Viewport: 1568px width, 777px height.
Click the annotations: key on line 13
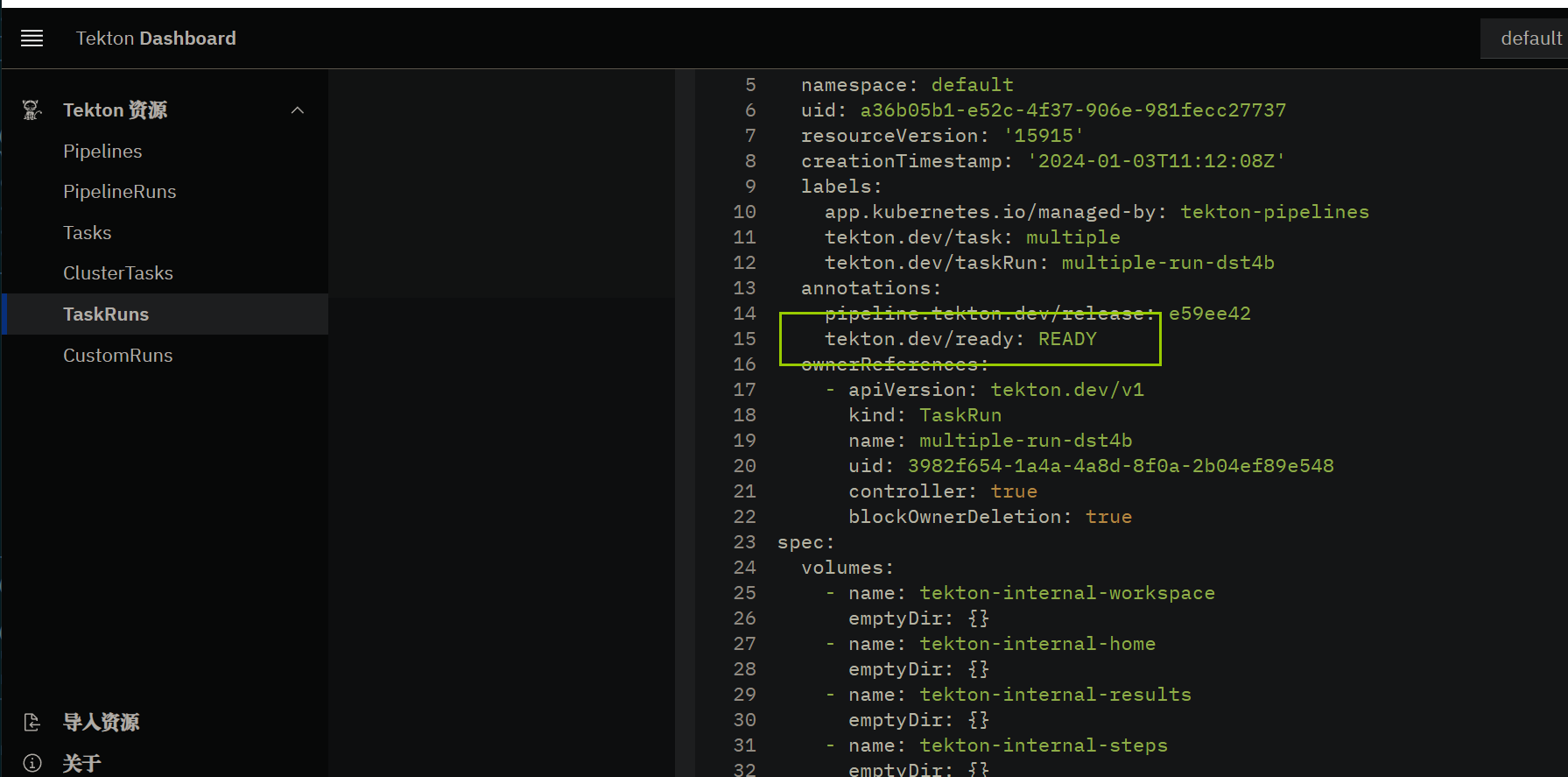(871, 288)
